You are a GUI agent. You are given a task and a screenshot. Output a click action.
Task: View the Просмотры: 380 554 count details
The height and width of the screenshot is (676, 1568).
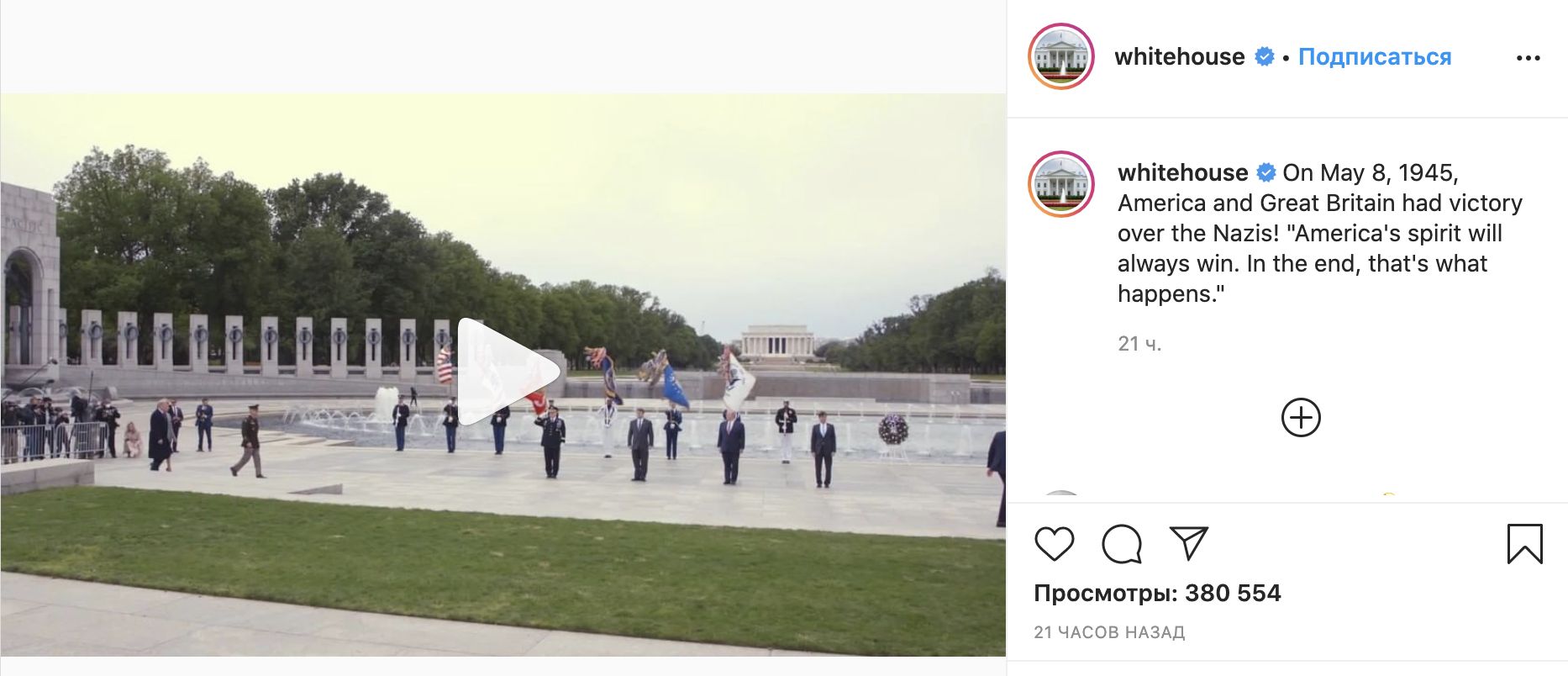point(1157,594)
